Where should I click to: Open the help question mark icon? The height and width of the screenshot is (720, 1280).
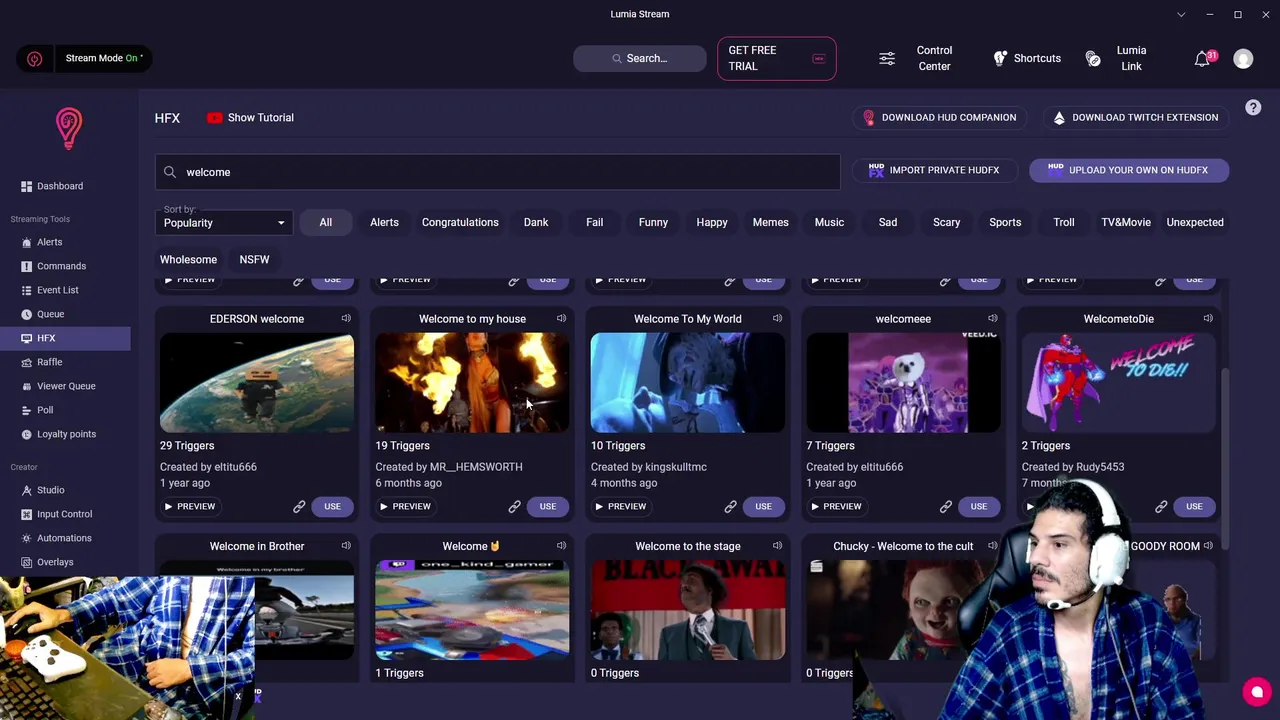click(x=1253, y=108)
